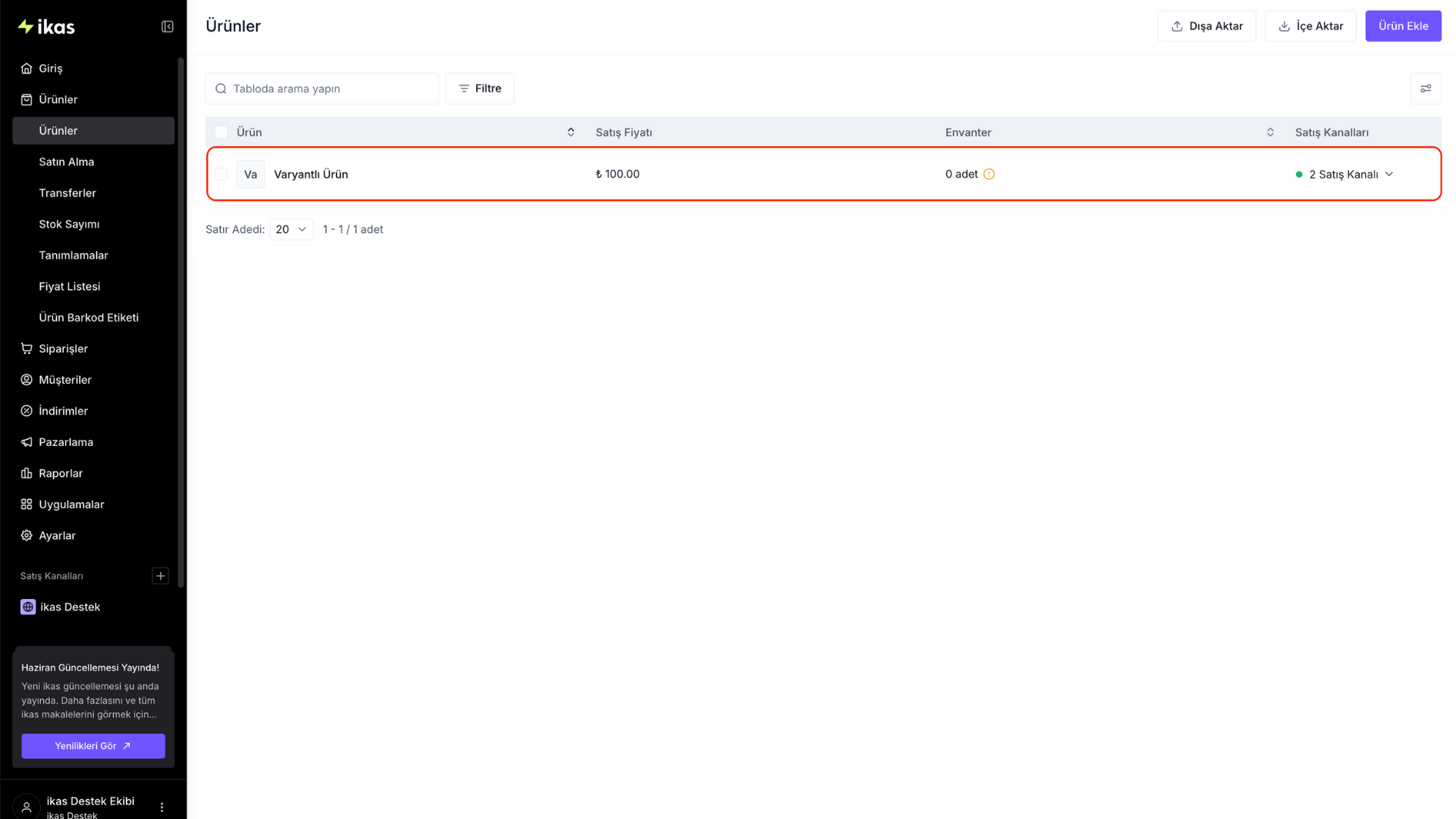Tick the Varyantlı Ürün row checkbox
Viewport: 1456px width, 819px height.
pos(221,174)
